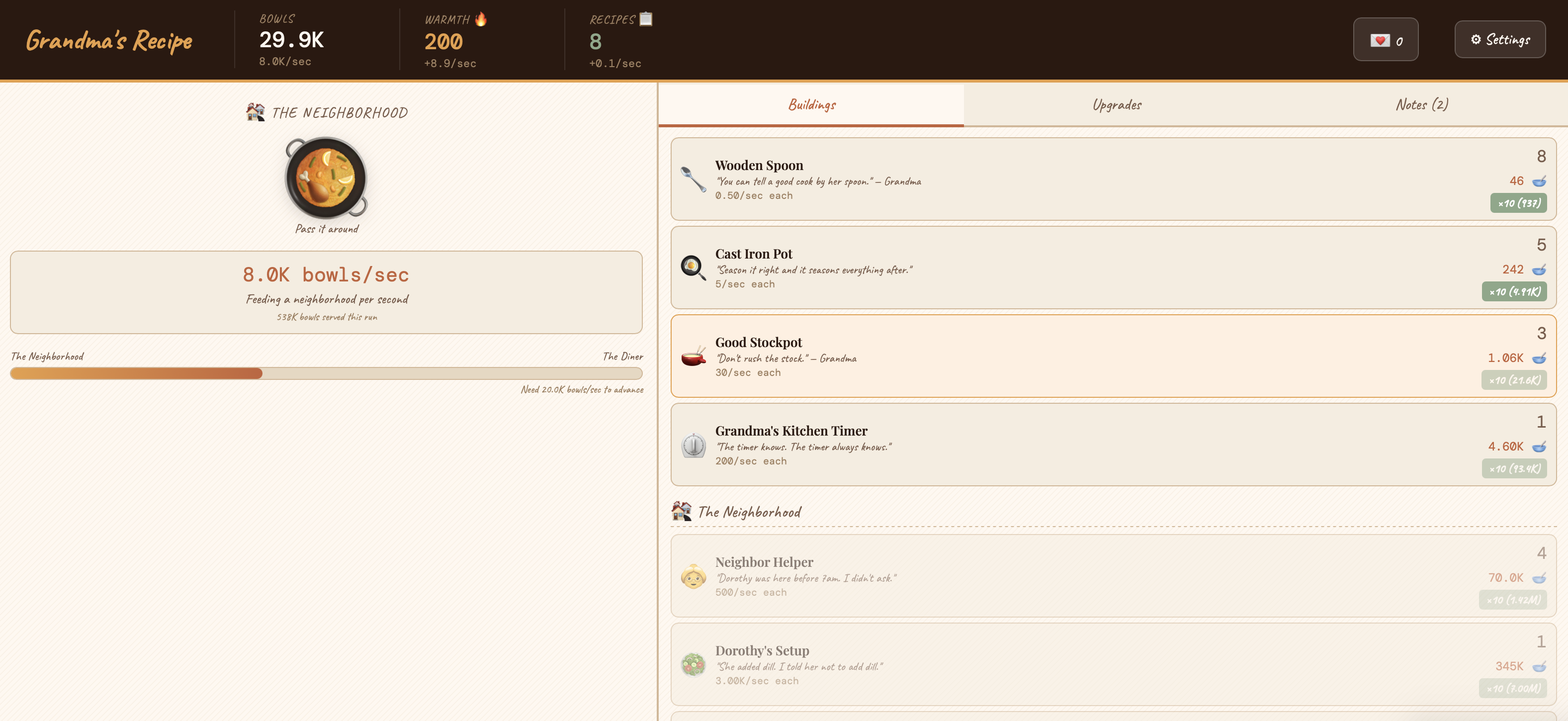Buy ten Kitchen Timers with ×10 (93.4K)
The width and height of the screenshot is (1568, 721).
pos(1514,468)
